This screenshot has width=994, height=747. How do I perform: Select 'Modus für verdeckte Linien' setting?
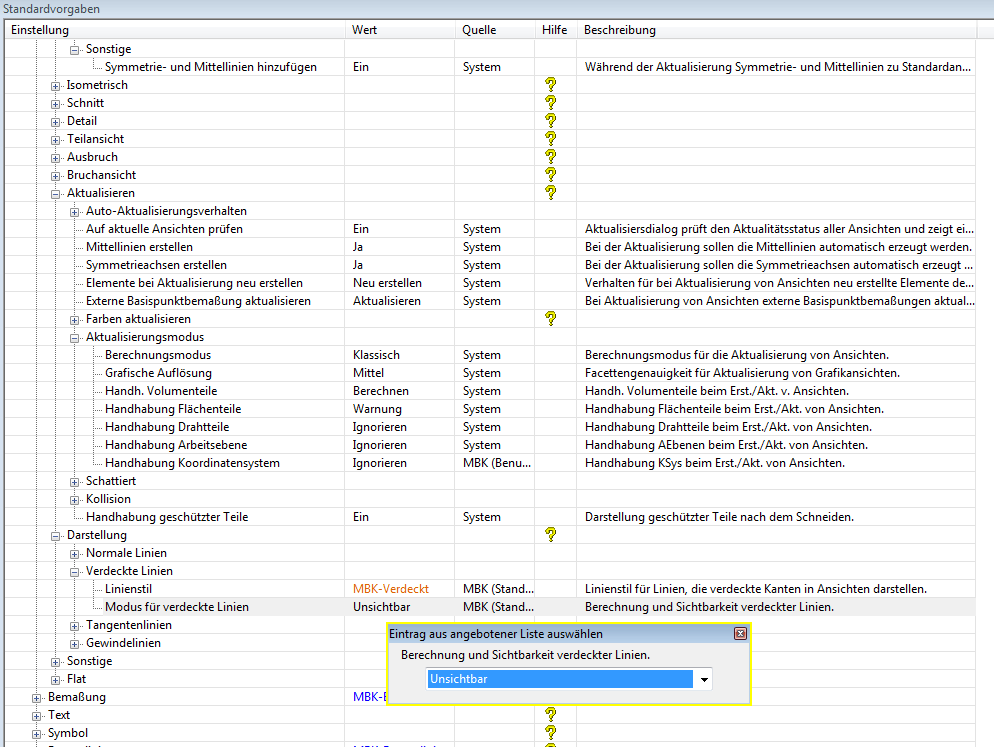(x=177, y=607)
